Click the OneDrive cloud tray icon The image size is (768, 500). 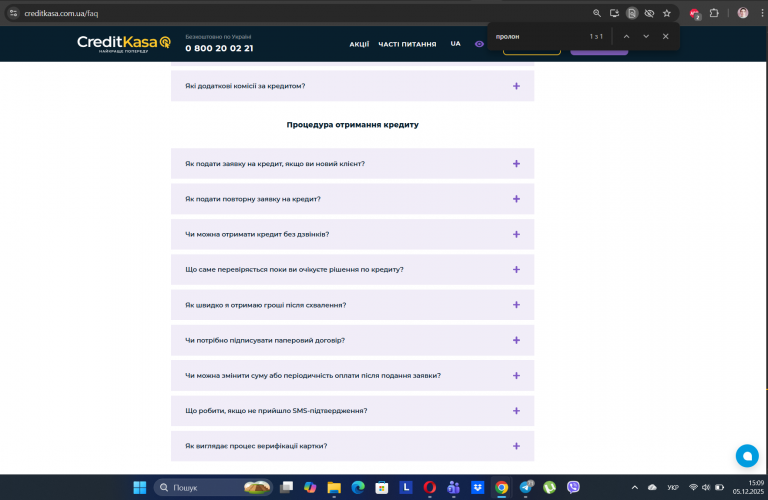(x=652, y=487)
